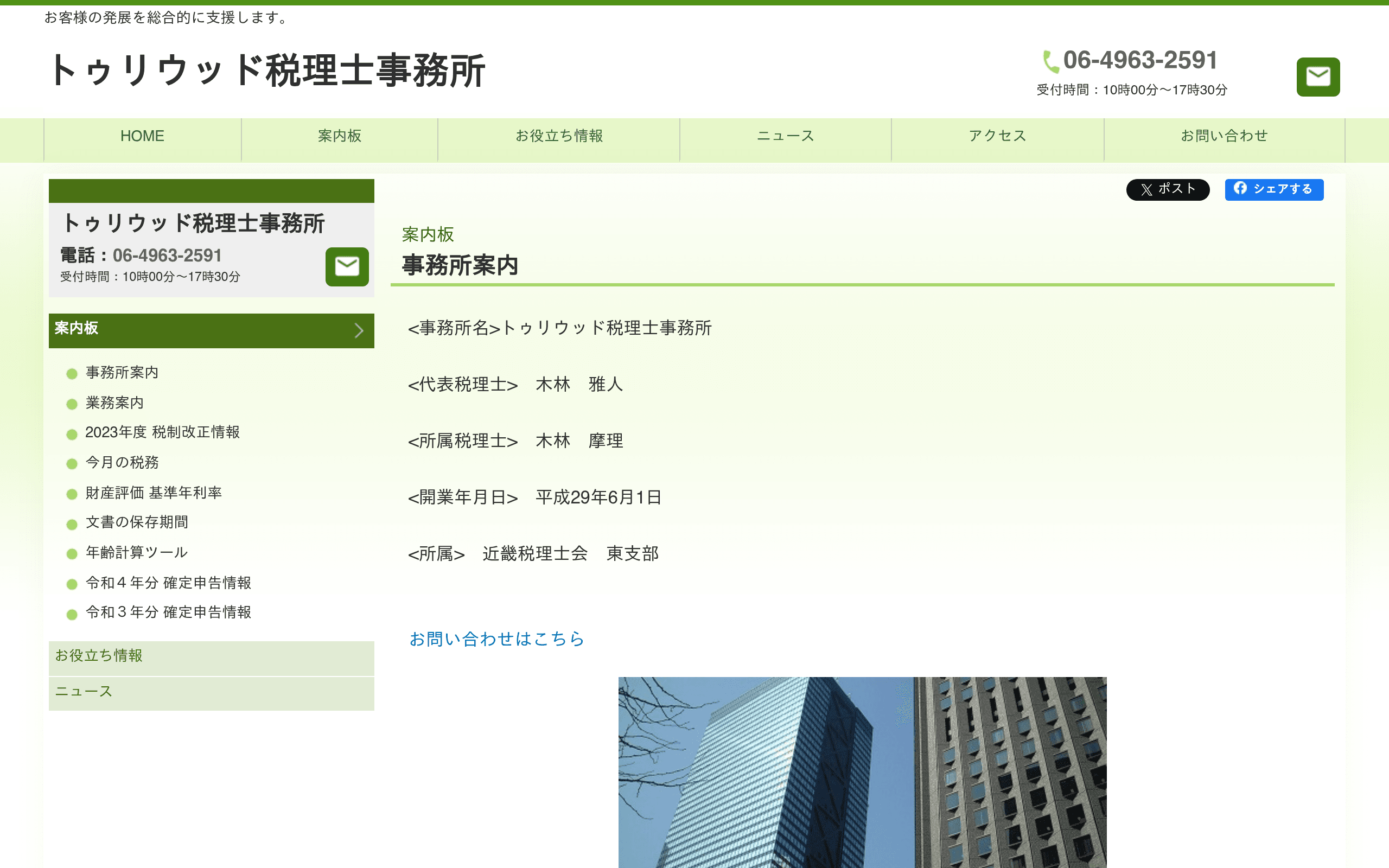Expand the 案内板 sidebar section via its arrow

(359, 331)
